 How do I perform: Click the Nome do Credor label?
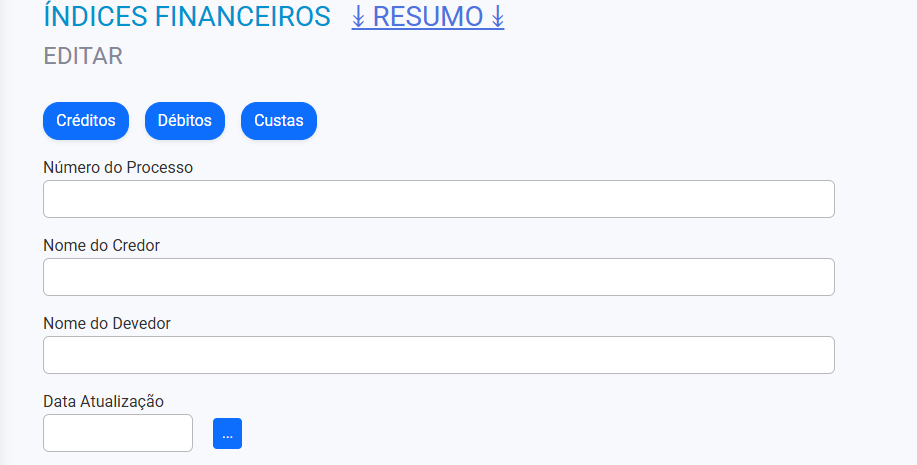tap(101, 245)
